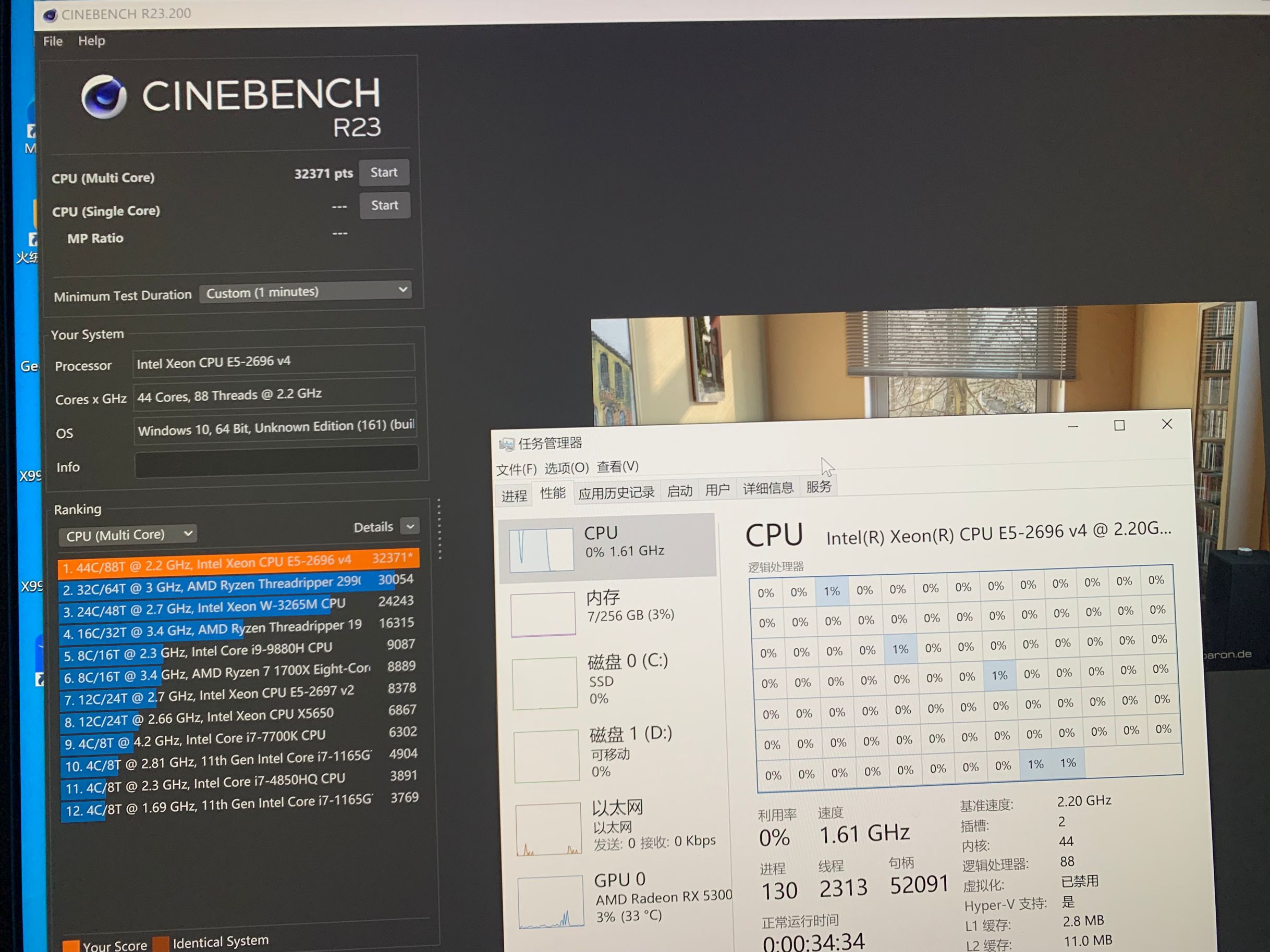This screenshot has height=952, width=1270.
Task: Click the 52091 handles value
Action: (919, 884)
